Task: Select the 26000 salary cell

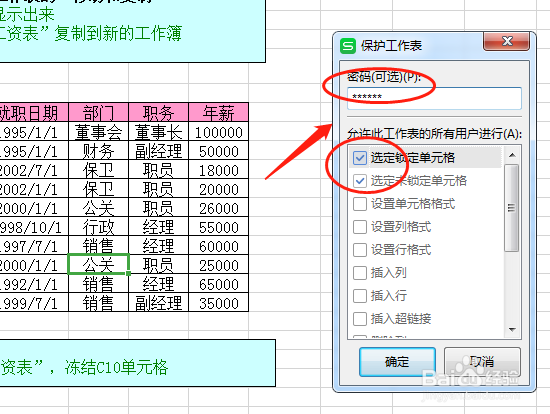Action: click(x=219, y=207)
